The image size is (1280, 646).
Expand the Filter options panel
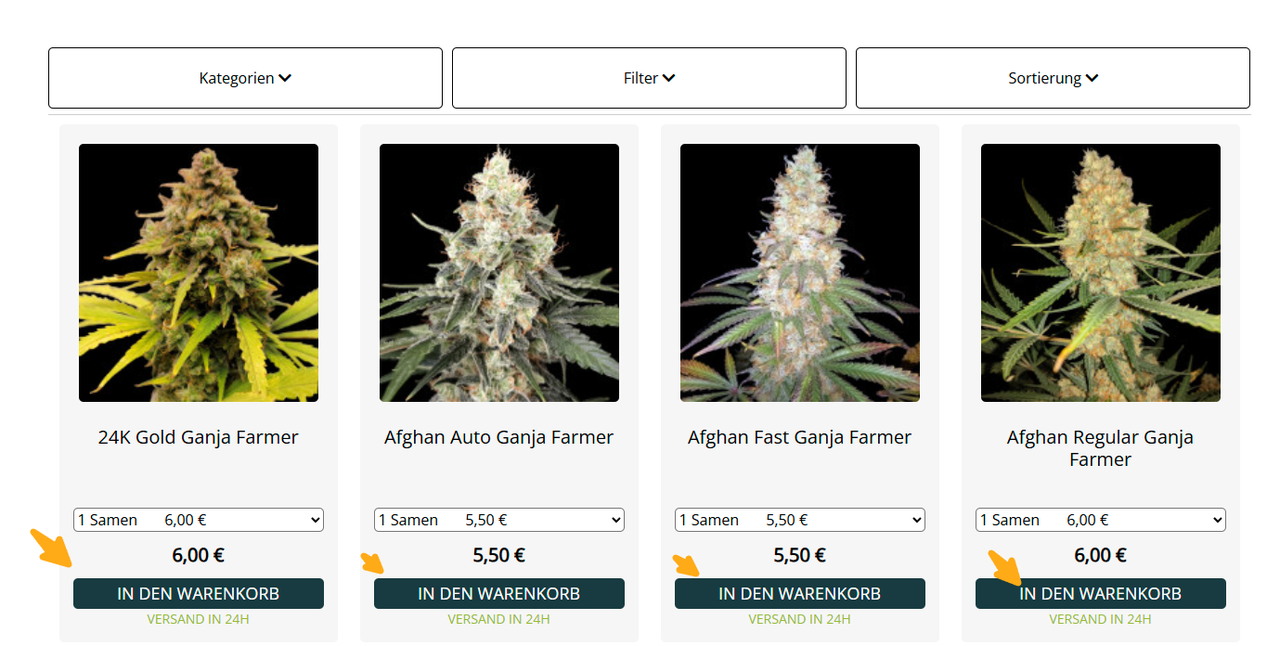649,78
